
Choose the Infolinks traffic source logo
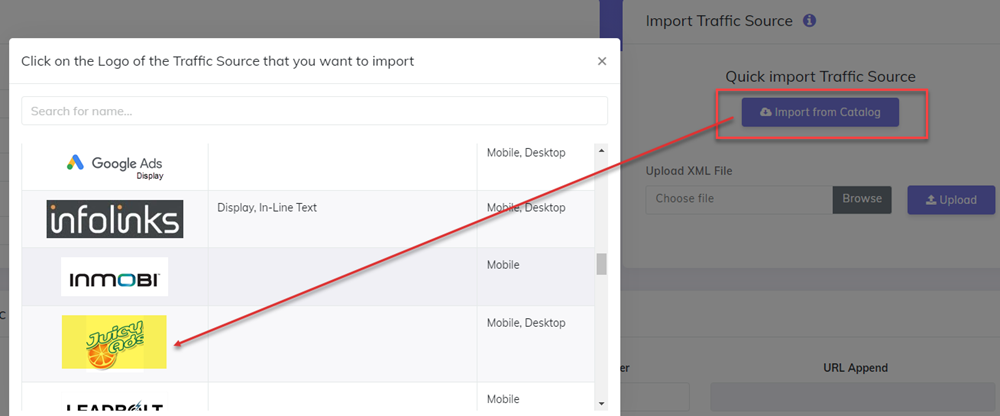(x=115, y=219)
